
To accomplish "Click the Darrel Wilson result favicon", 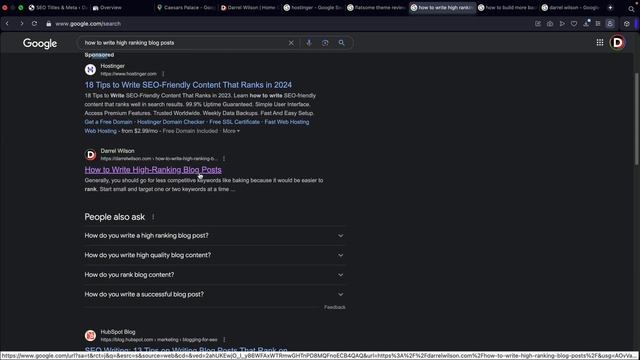I will [x=90, y=155].
